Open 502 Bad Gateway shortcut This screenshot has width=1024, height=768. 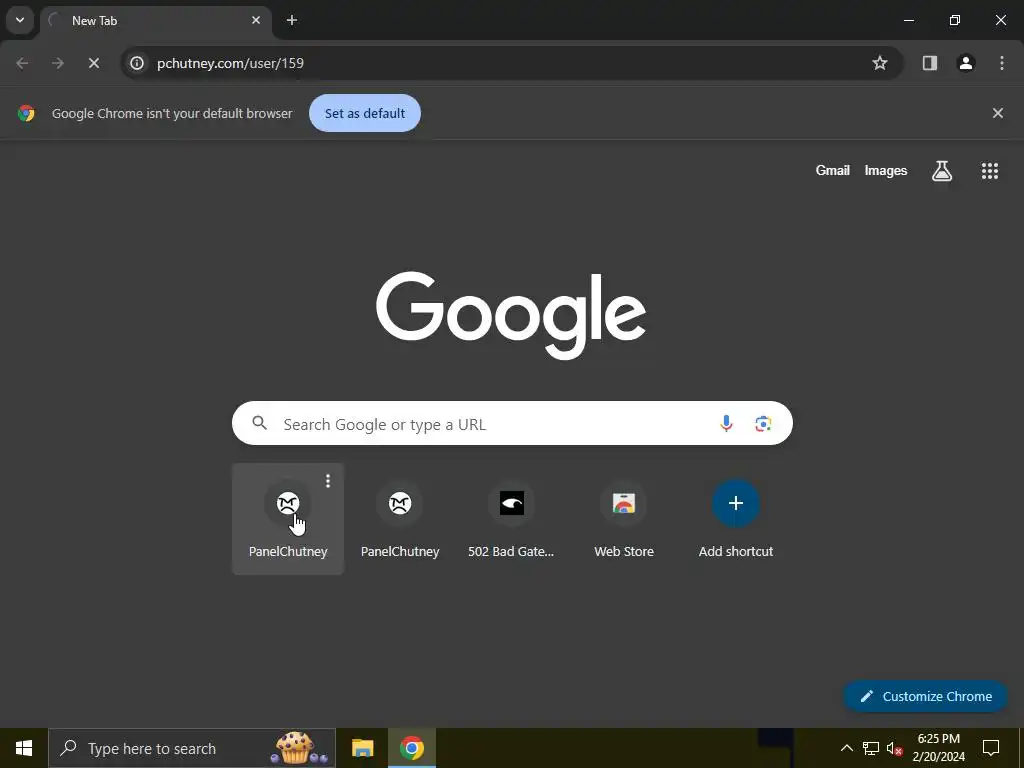click(x=512, y=519)
